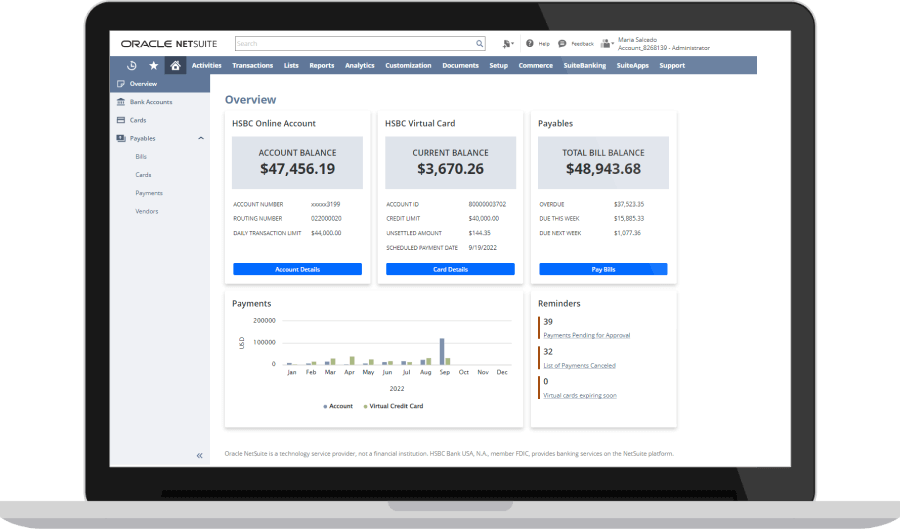Click the Maria Salcedo user name
Screen dimensions: 900x529
point(637,40)
